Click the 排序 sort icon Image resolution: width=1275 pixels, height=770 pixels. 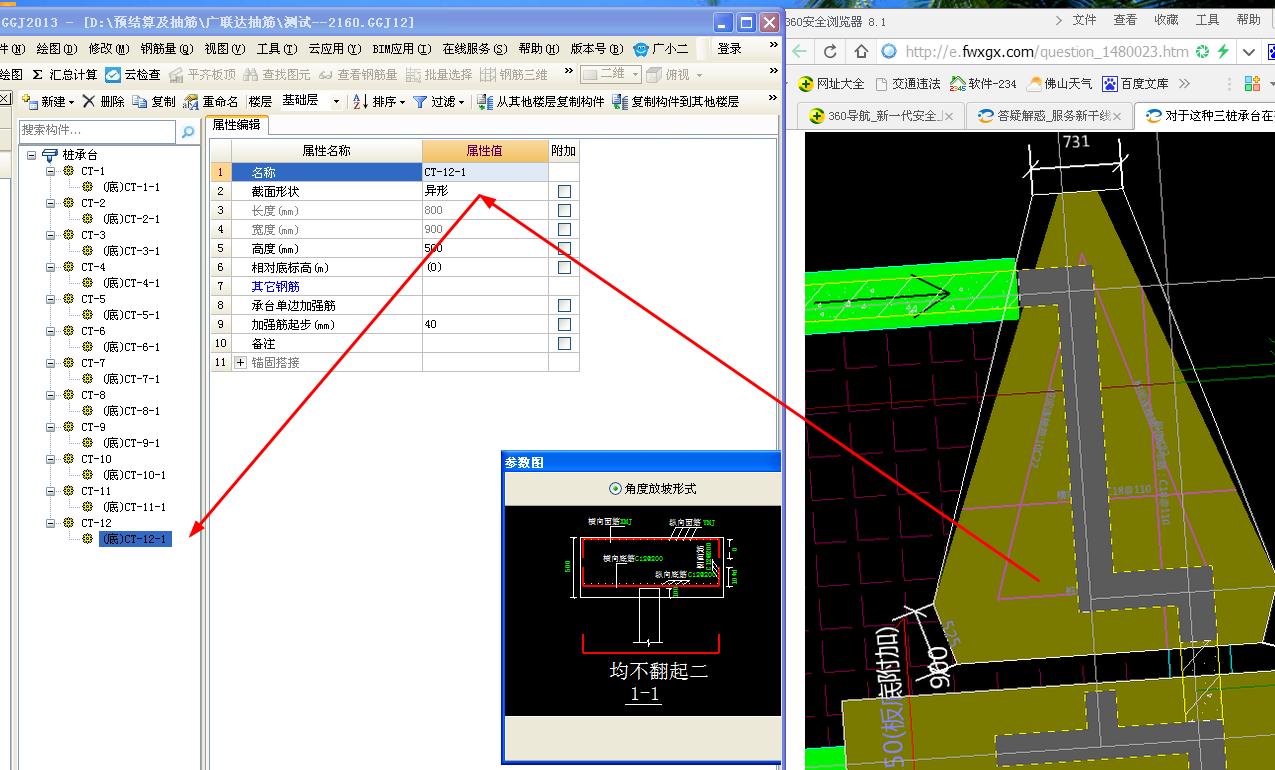pos(363,101)
